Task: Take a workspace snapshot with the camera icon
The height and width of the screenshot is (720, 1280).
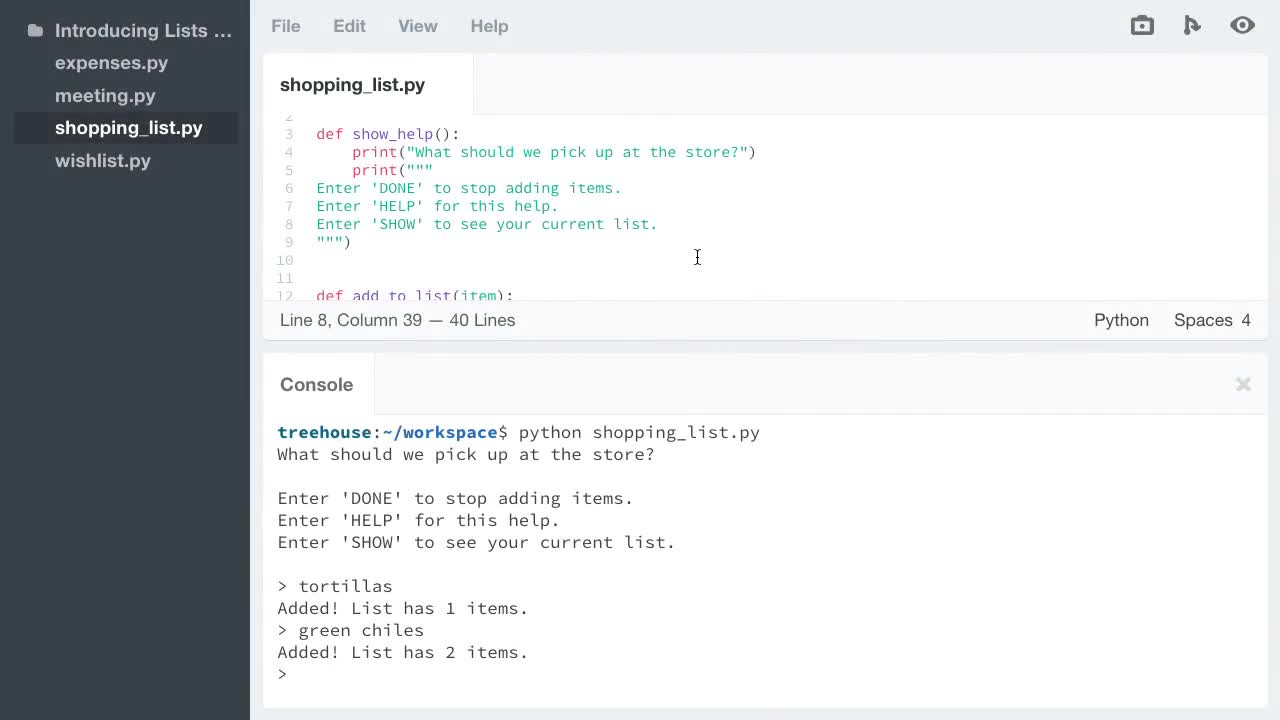Action: 1142,25
